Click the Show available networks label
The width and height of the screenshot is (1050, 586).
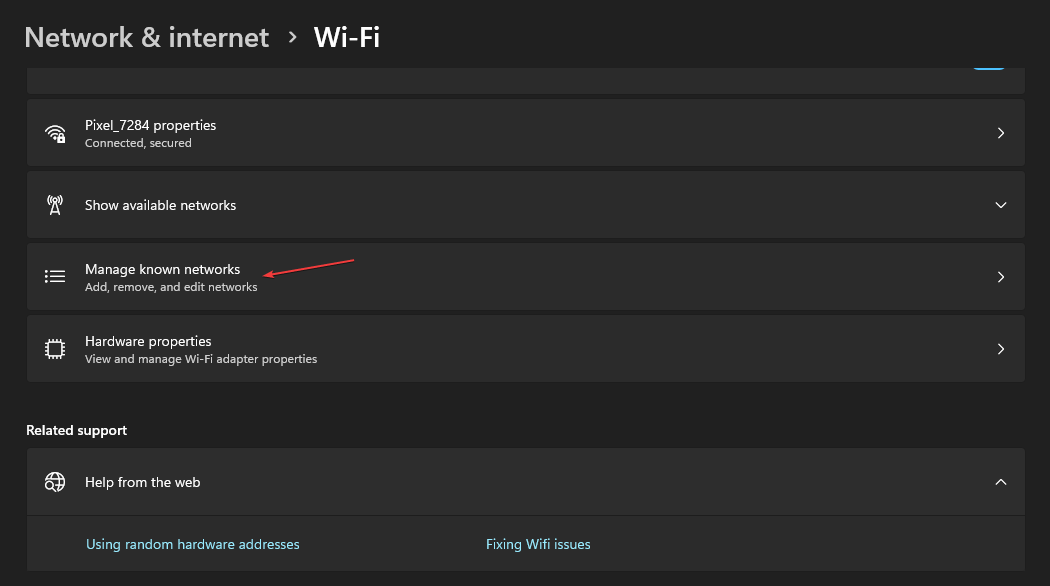[x=161, y=205]
